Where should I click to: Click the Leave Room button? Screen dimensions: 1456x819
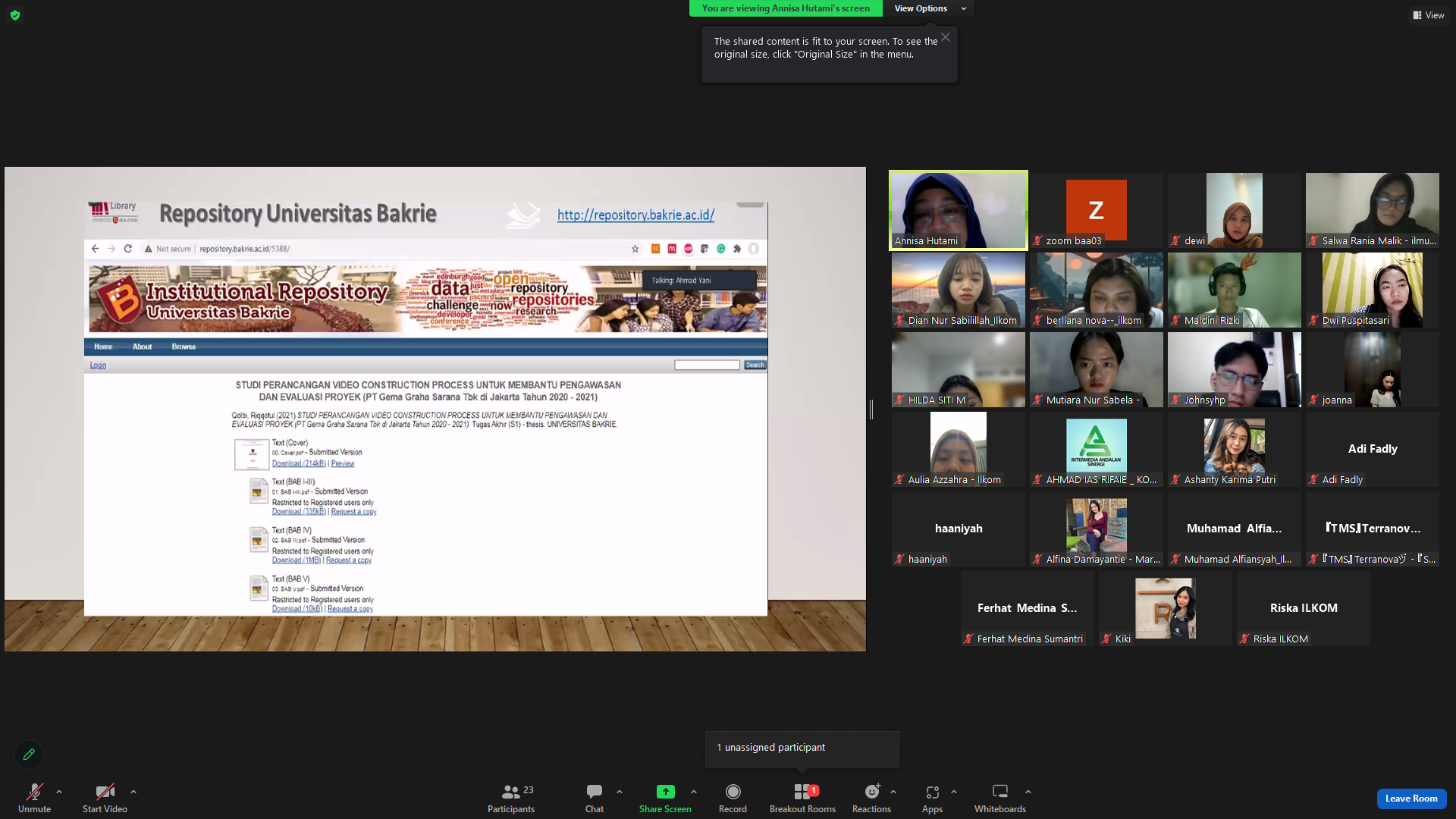click(x=1411, y=799)
